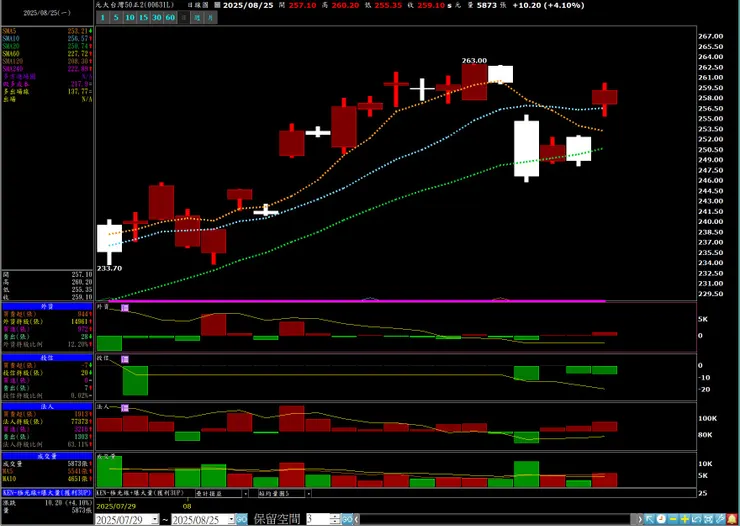Image resolution: width=740 pixels, height=526 pixels.
Task: Click the 法人持股(張) value 77373
Action: [80, 421]
